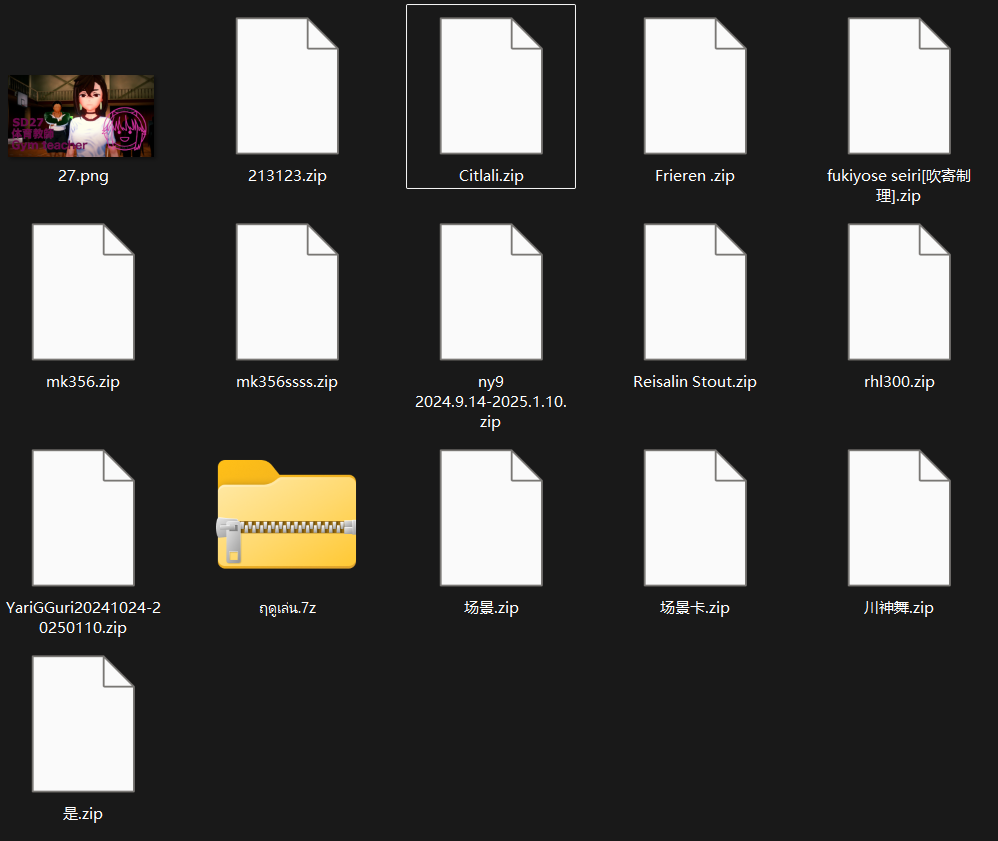Click the mk356.zip file icon
Image resolution: width=998 pixels, height=841 pixels.
[x=83, y=291]
